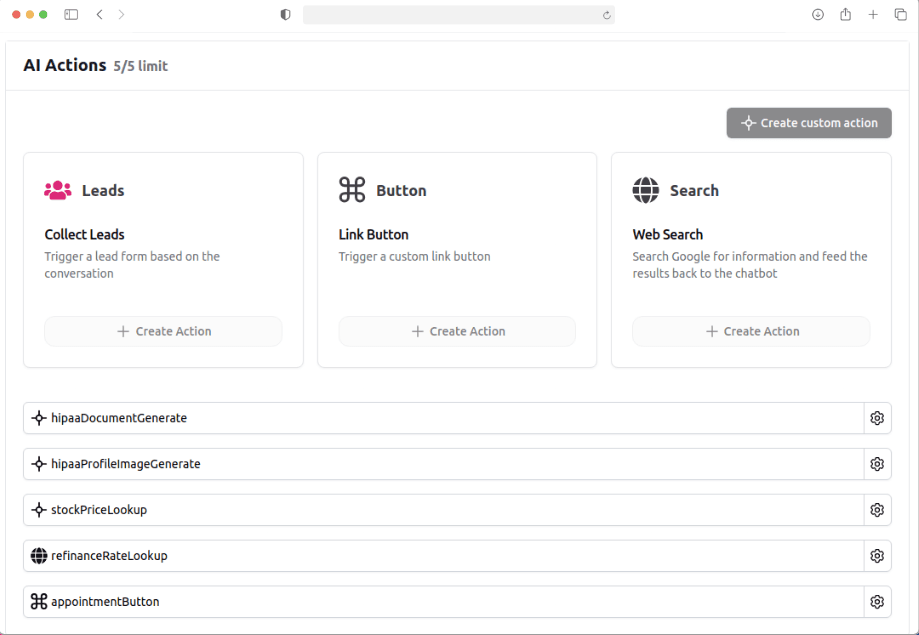Image resolution: width=919 pixels, height=635 pixels.
Task: Click Create custom action
Action: click(808, 122)
